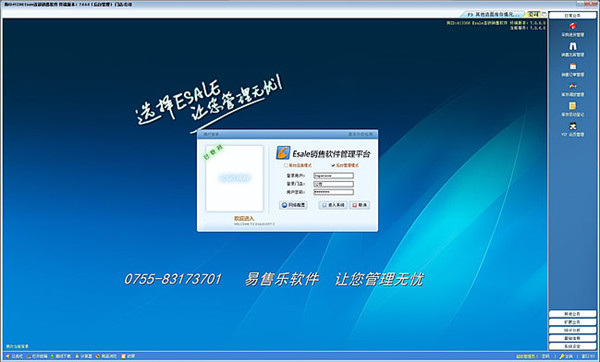Open the colorful product browse bottom item
The width and height of the screenshot is (600, 362).
pos(106,356)
